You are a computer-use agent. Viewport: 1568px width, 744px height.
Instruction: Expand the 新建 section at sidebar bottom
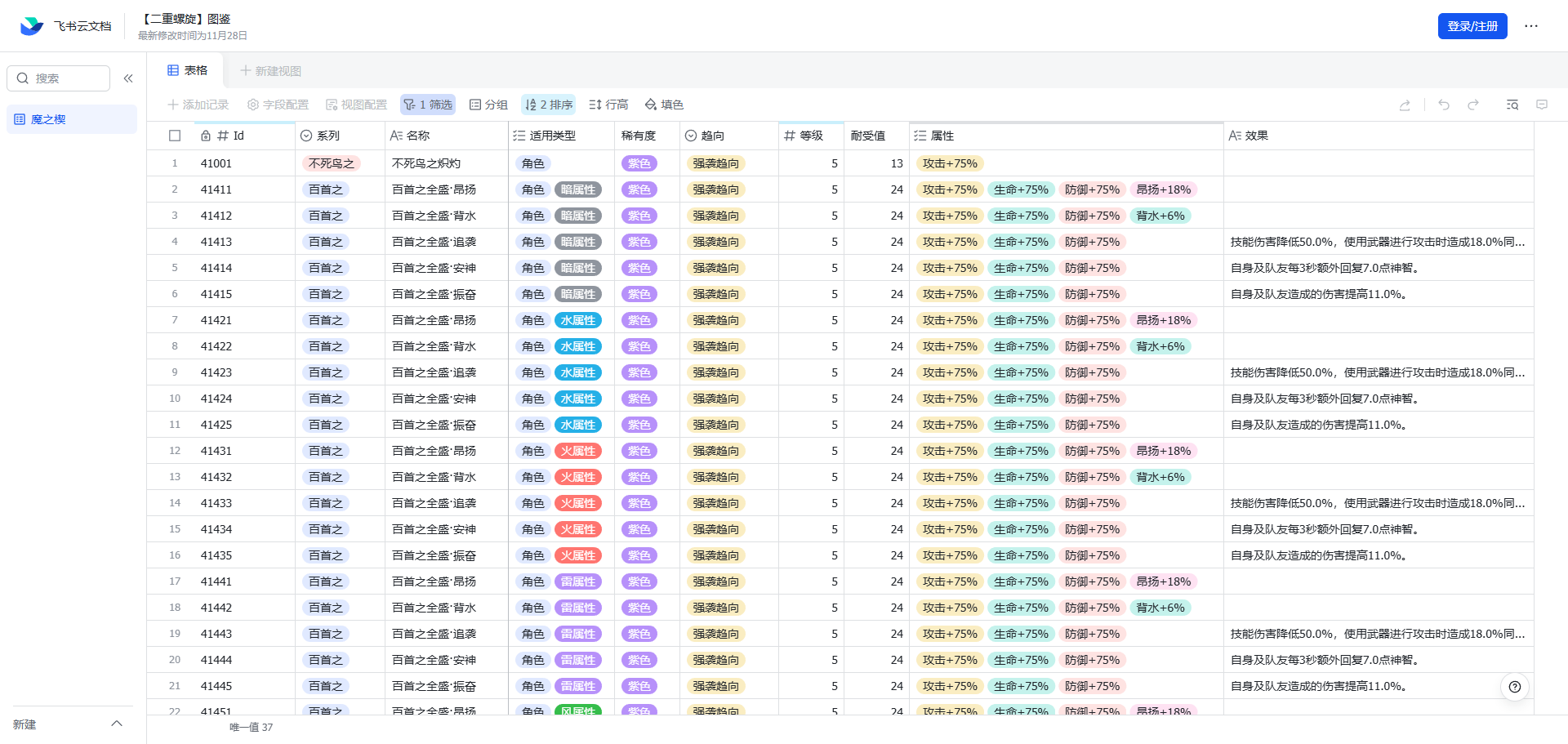click(x=117, y=724)
